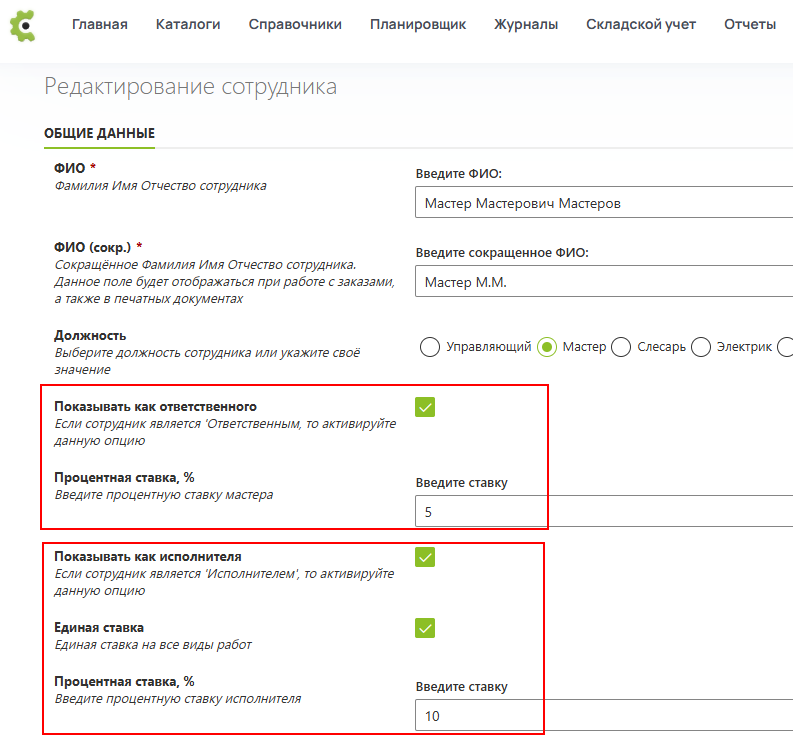Open the Планировщик section
This screenshot has width=793, height=745.
coord(417,25)
